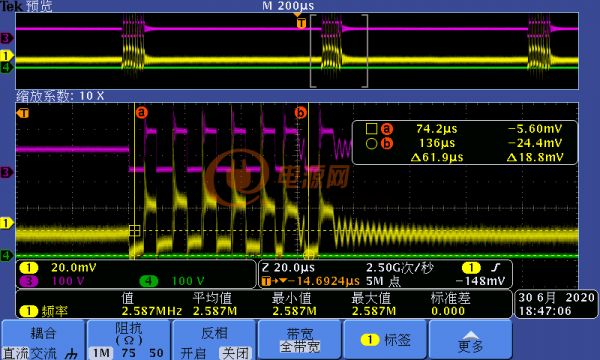This screenshot has width=600, height=360.
Task: Set impedance to 1M option
Action: pyautogui.click(x=101, y=353)
